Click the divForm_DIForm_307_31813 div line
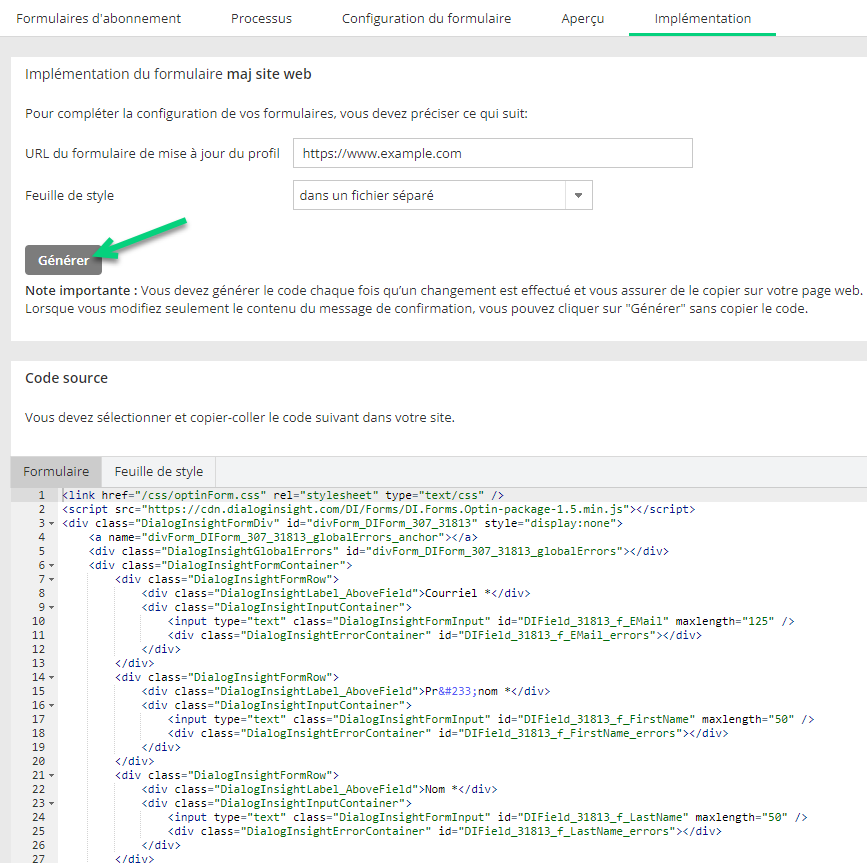 [342, 524]
